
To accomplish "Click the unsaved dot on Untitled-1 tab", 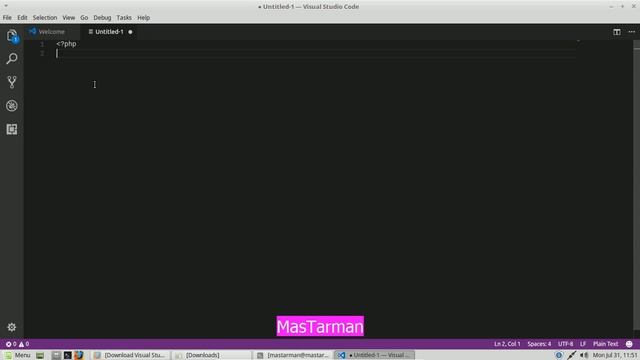I will pos(130,32).
